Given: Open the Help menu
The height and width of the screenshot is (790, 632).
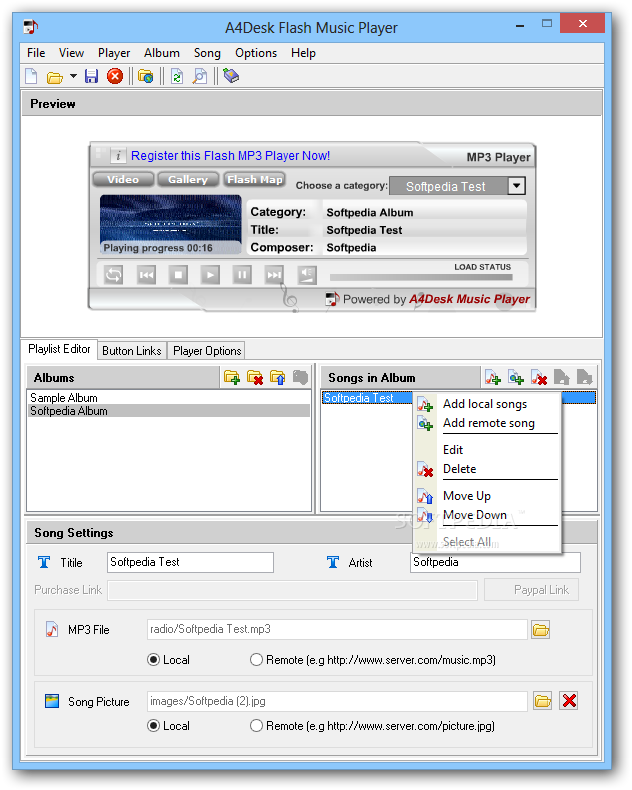Looking at the screenshot, I should 303,53.
